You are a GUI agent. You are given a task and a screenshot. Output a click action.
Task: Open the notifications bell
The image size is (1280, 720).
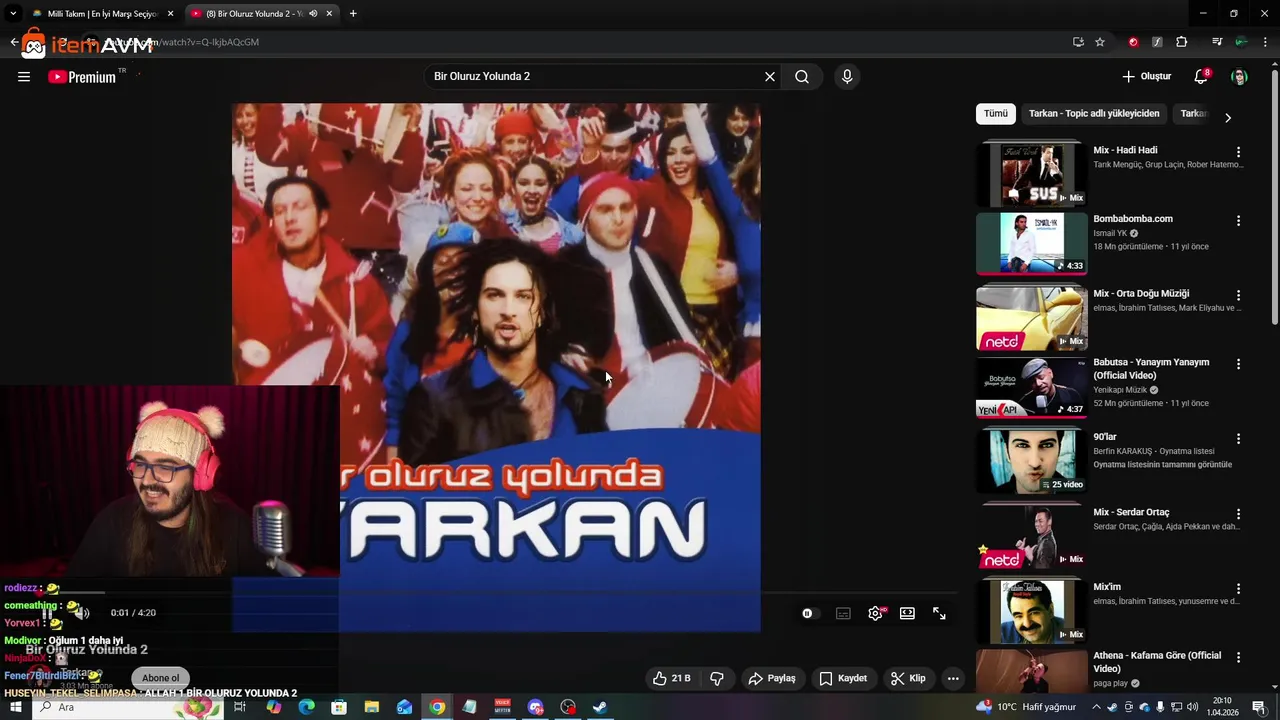1201,77
